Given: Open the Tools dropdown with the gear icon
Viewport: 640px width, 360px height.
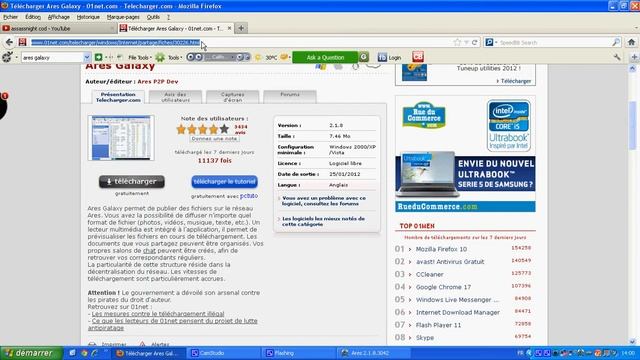Looking at the screenshot, I should click(x=168, y=58).
